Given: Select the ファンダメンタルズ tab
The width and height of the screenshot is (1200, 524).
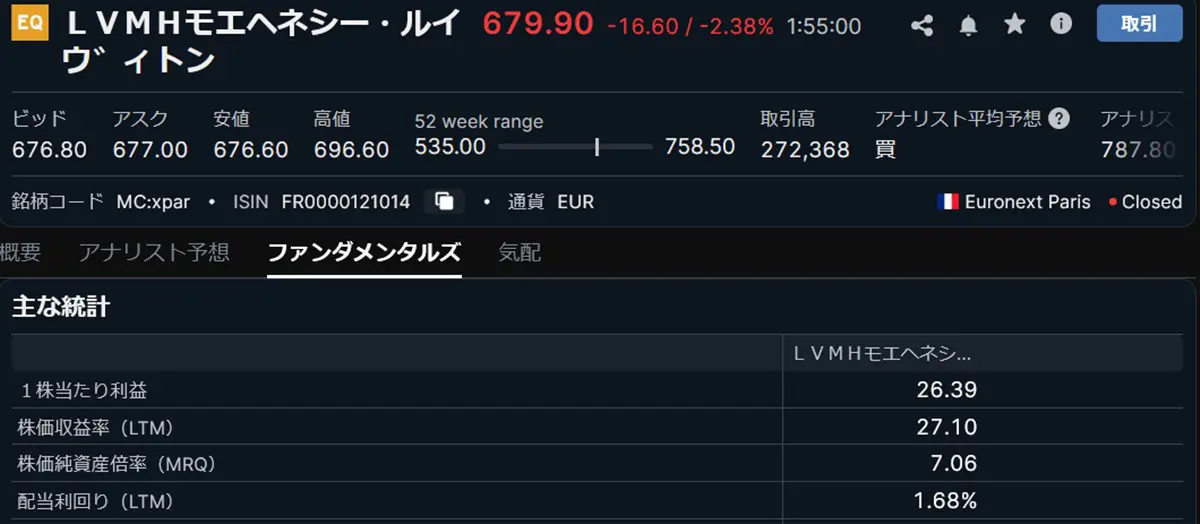Looking at the screenshot, I should [x=364, y=252].
